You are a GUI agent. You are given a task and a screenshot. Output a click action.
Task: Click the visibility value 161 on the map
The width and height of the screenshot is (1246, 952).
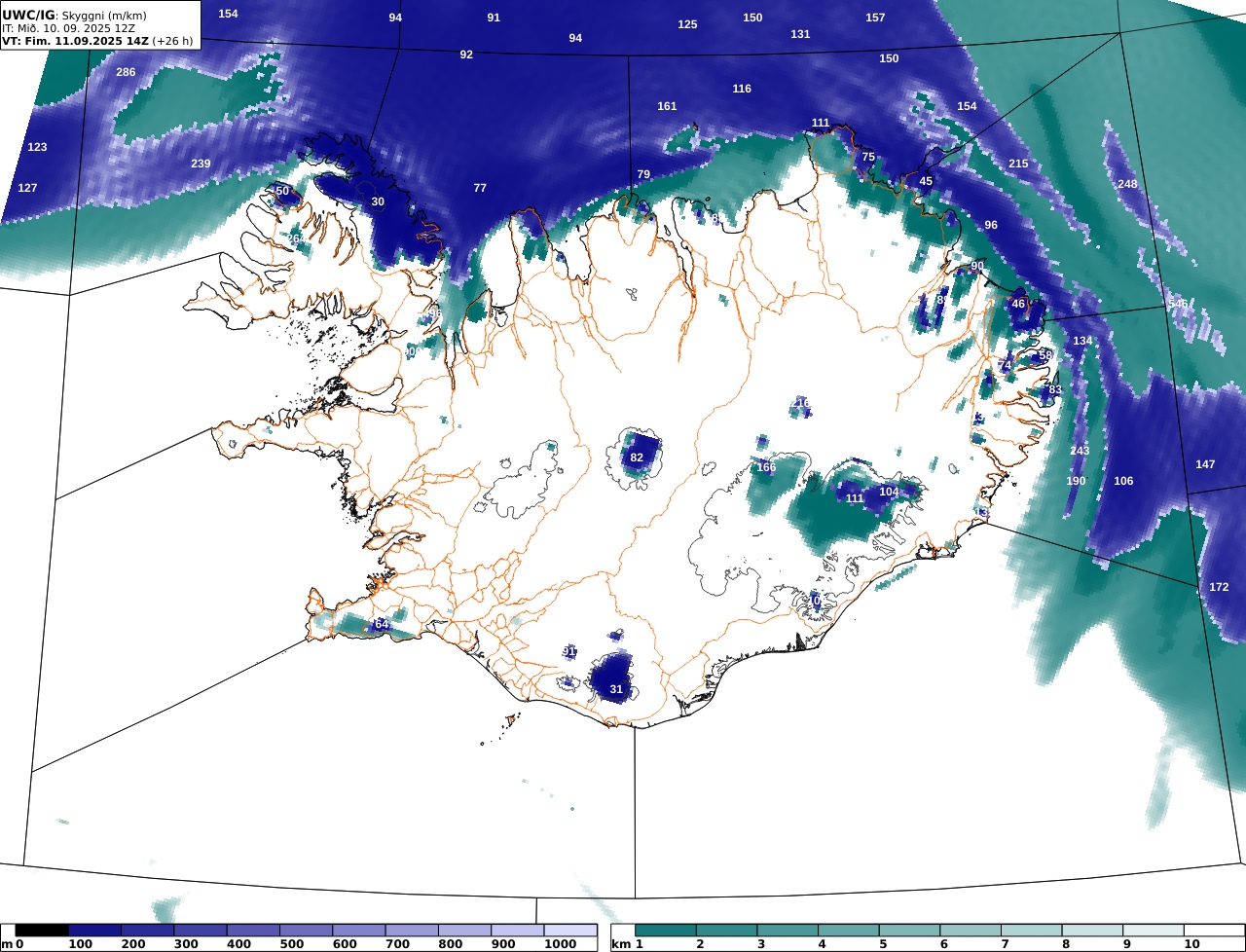point(667,106)
